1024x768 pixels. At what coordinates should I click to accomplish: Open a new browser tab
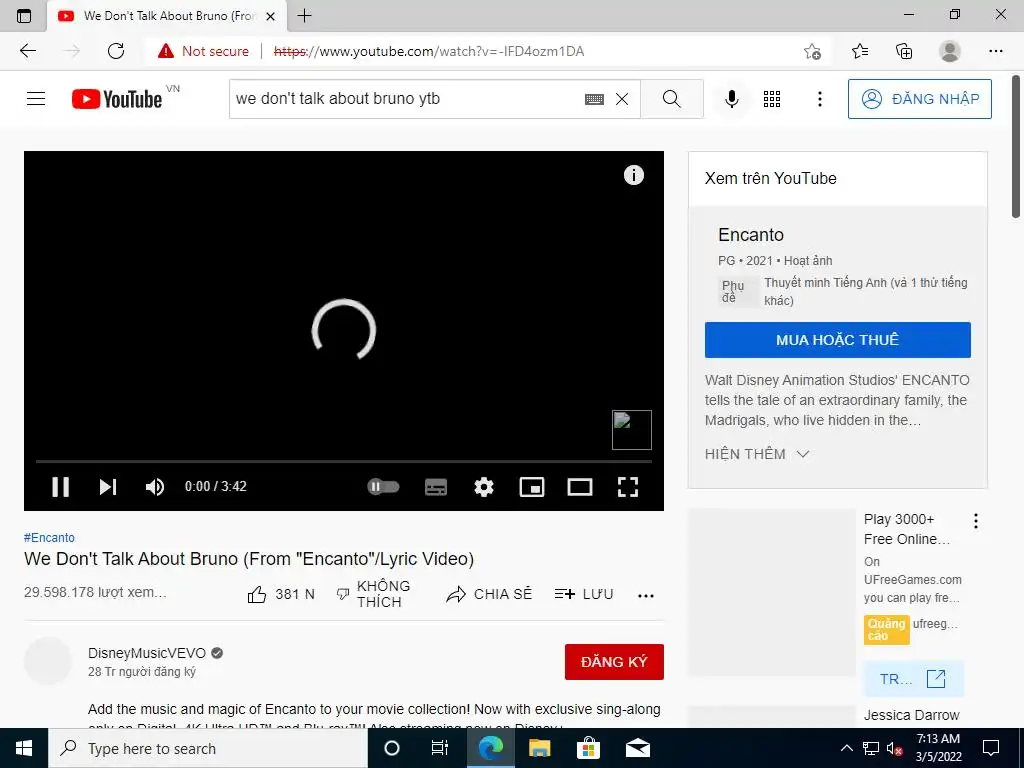pos(304,16)
